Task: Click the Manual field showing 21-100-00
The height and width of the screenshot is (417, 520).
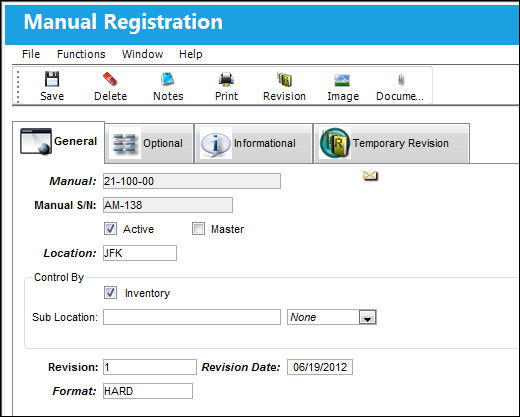Action: pos(192,181)
